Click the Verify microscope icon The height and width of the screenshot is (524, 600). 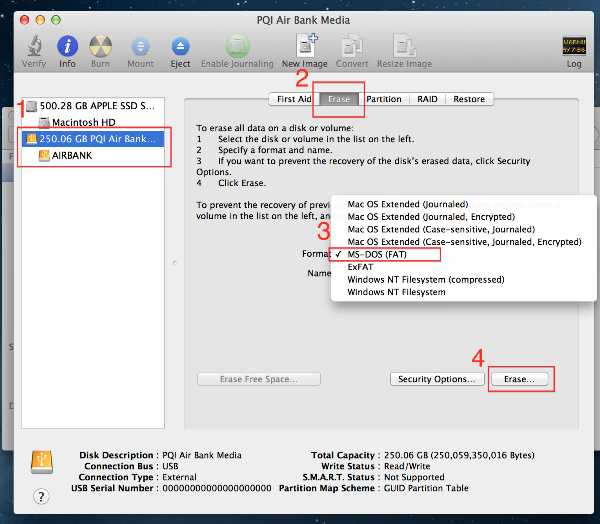(x=34, y=46)
